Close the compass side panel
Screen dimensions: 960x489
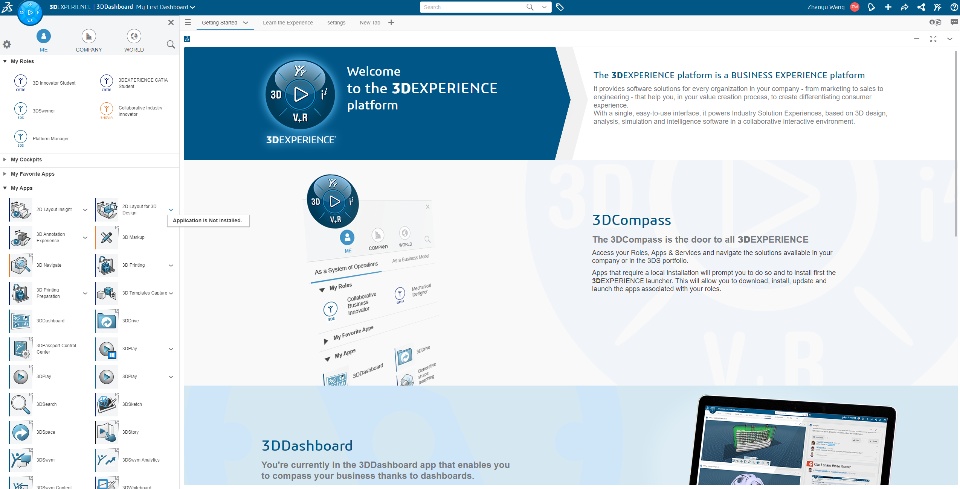[171, 23]
